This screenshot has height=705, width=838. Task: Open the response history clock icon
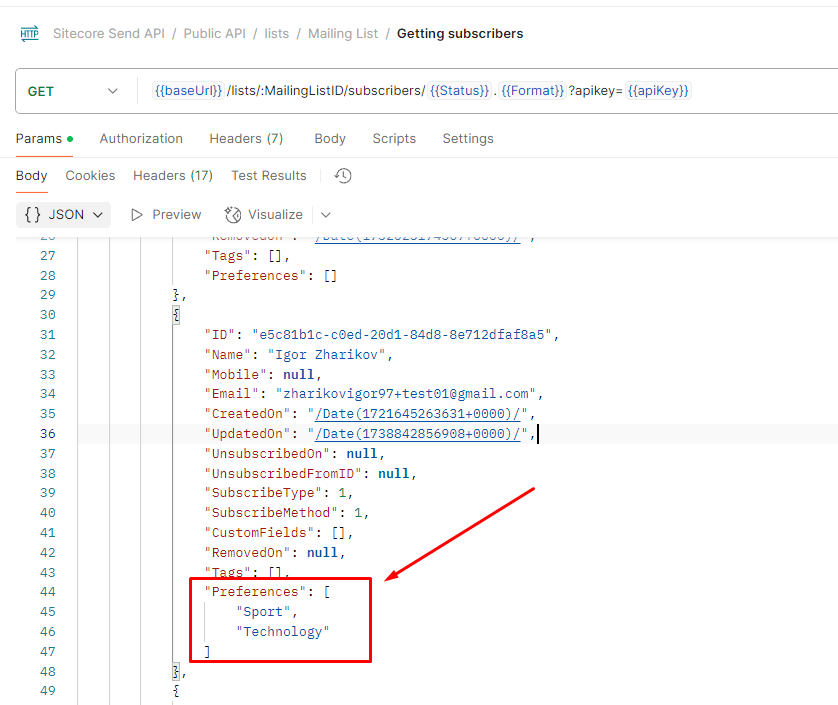tap(343, 176)
